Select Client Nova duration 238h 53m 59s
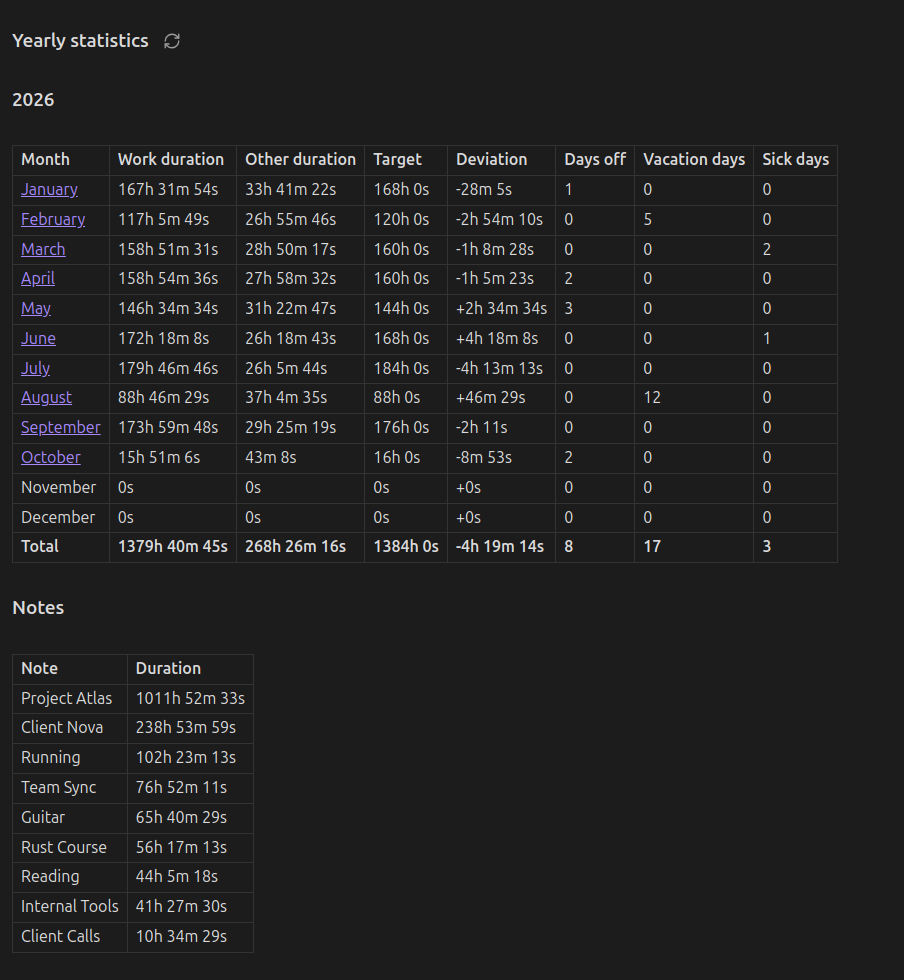The width and height of the screenshot is (904, 980). coord(186,728)
